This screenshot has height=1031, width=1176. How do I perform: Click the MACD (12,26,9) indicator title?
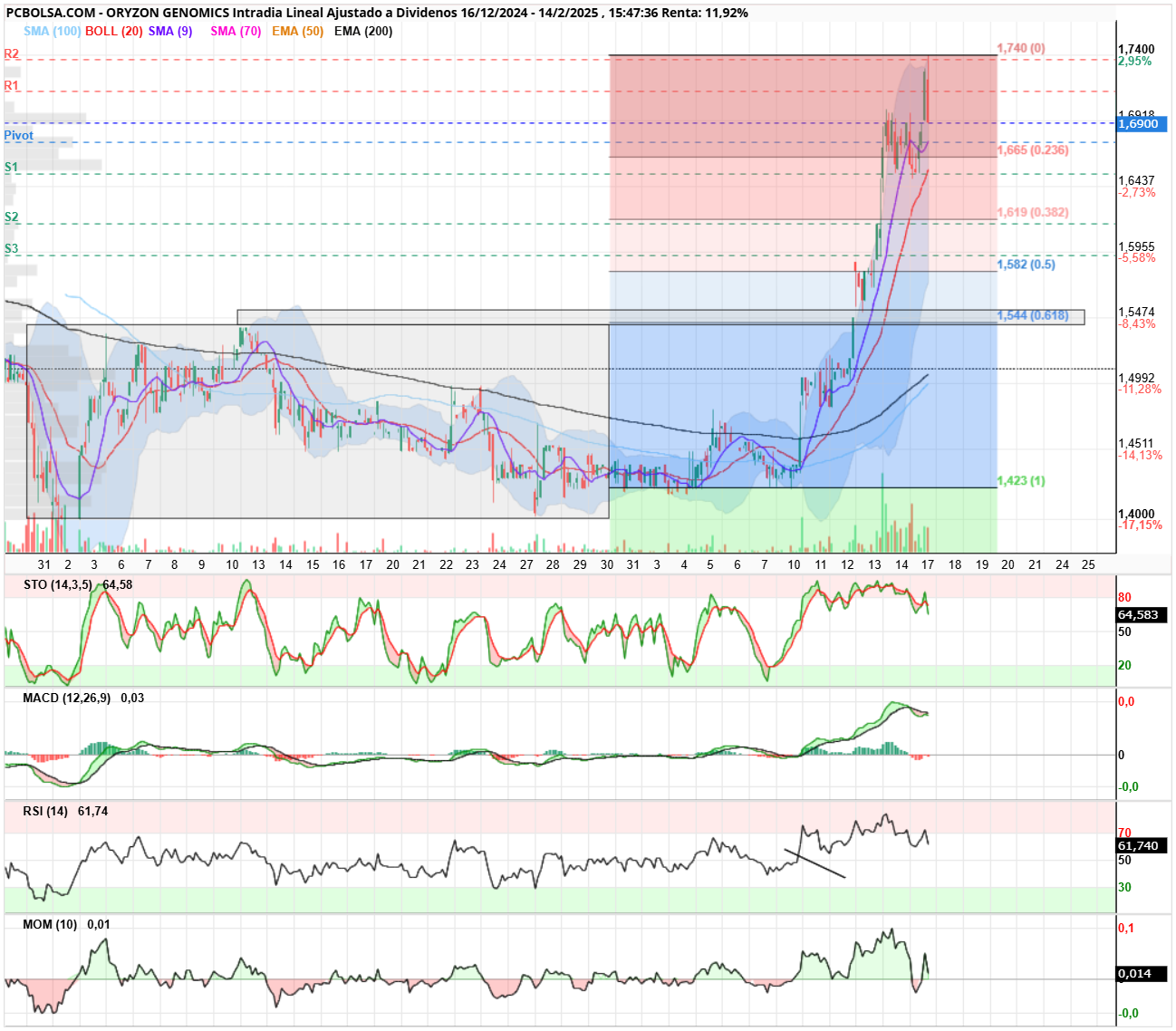tap(67, 698)
